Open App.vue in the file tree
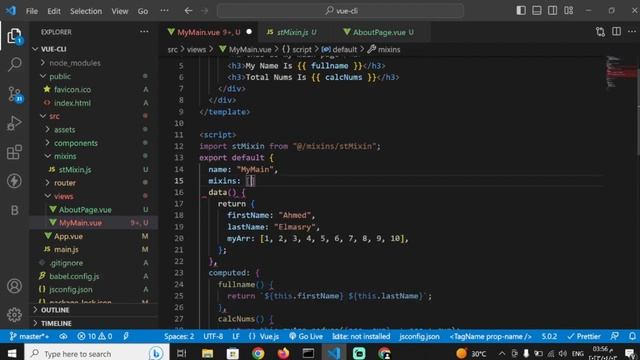640x360 pixels. point(68,236)
